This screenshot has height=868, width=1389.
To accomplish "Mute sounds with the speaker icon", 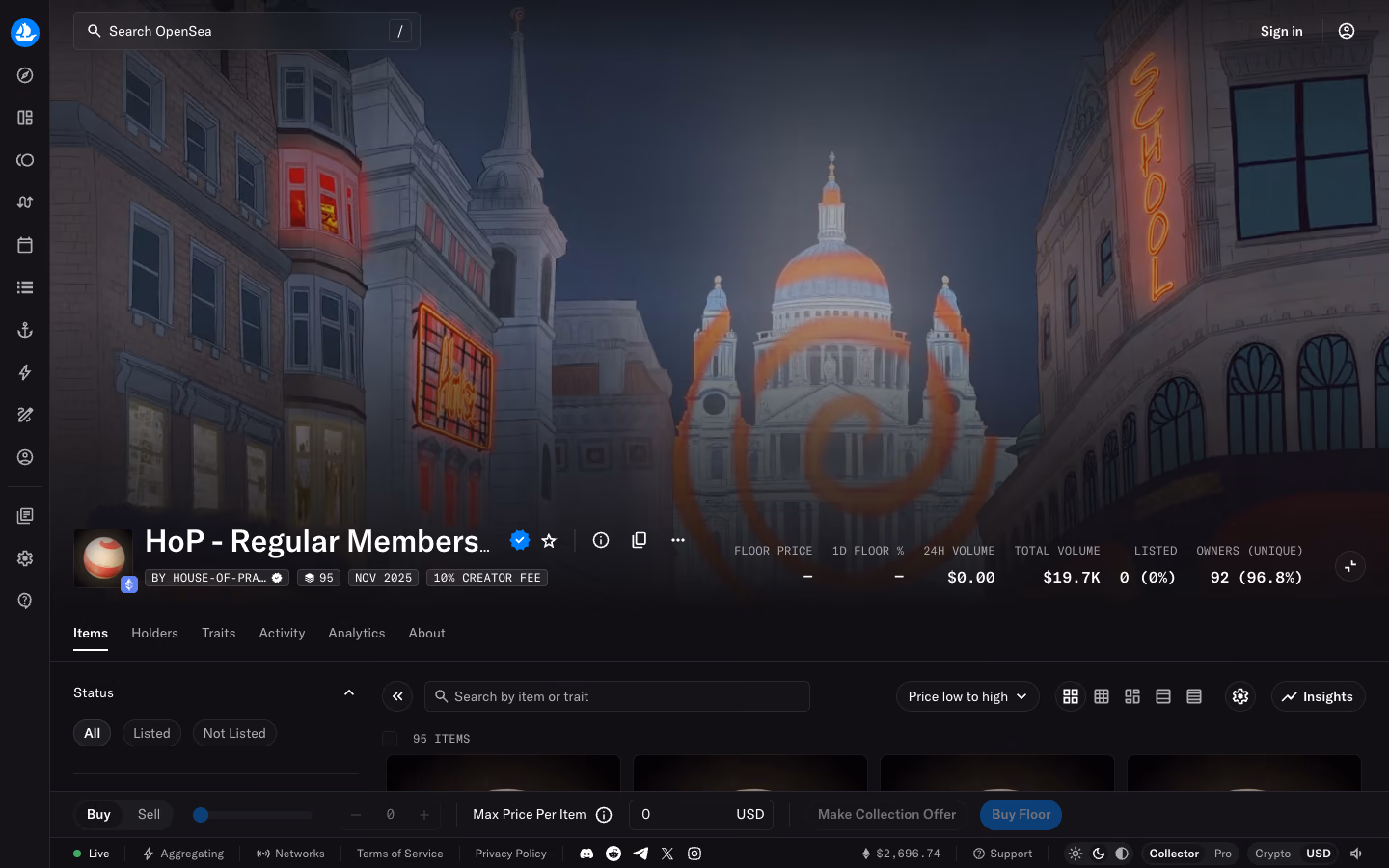I will coord(1356,854).
